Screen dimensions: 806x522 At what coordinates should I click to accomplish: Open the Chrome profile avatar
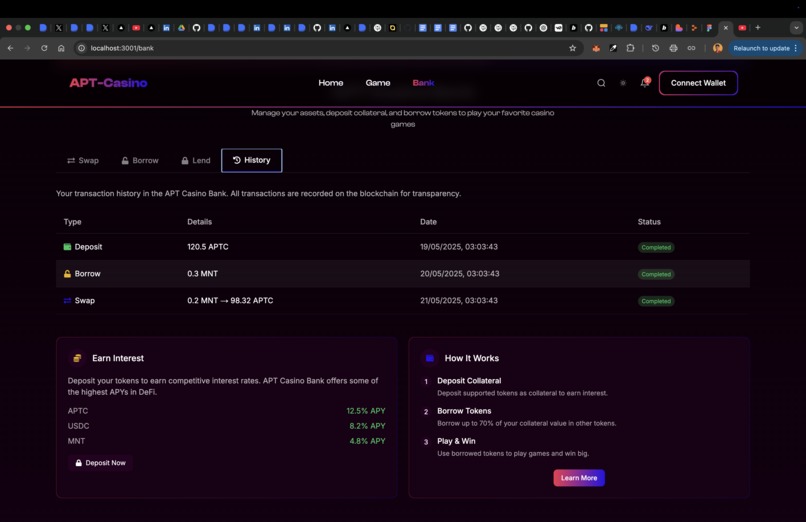click(718, 48)
